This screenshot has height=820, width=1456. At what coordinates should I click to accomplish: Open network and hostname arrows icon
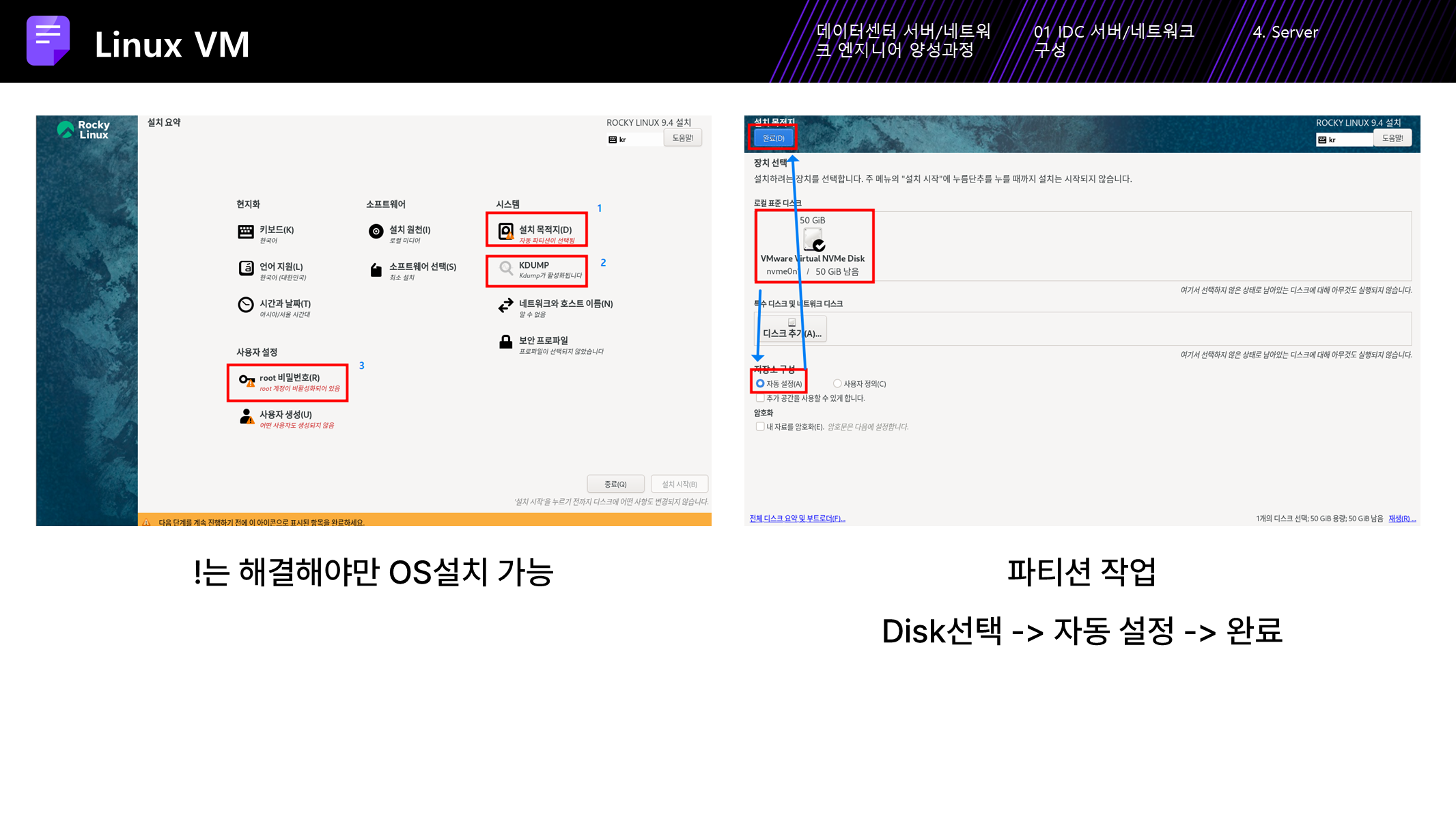(x=505, y=305)
